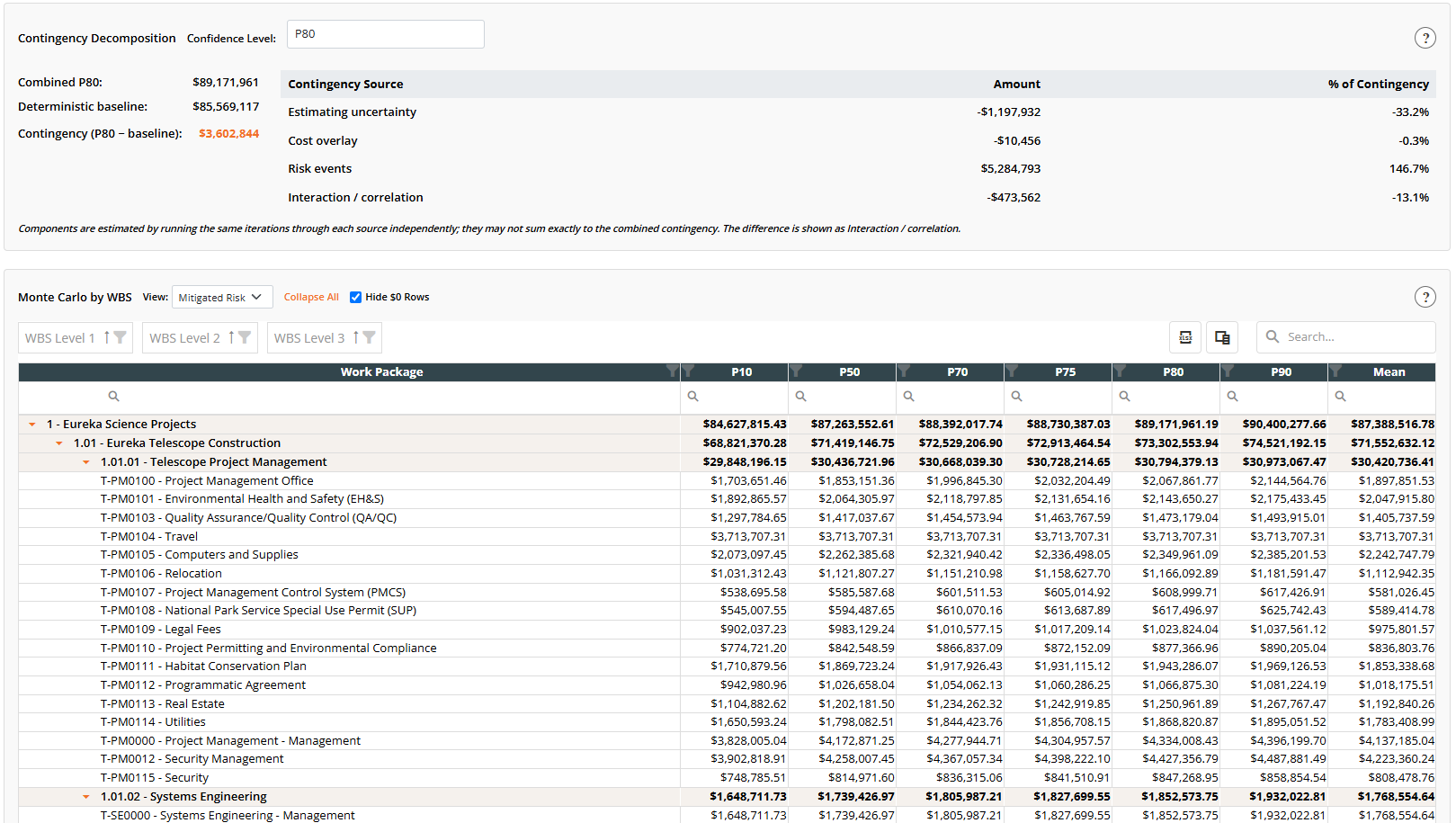
Task: Select T-PM0115 - Security row
Action: point(727,778)
